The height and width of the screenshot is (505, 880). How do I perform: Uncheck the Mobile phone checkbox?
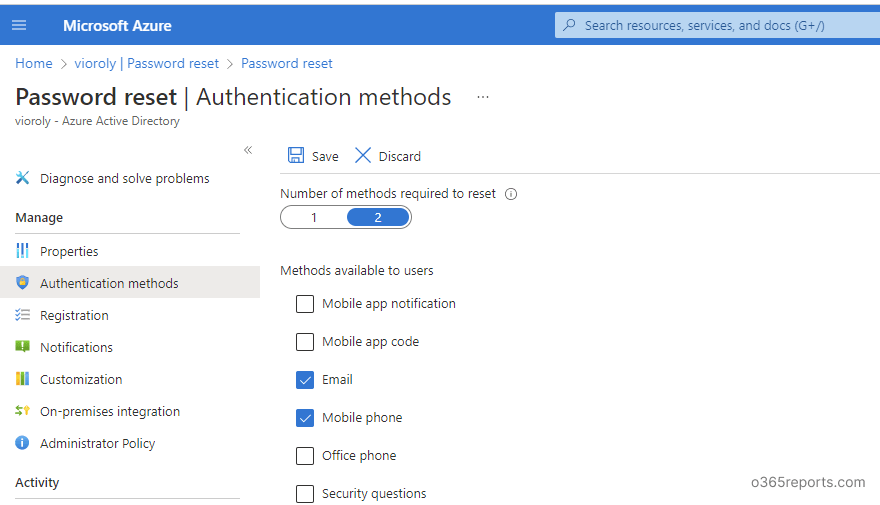(305, 418)
